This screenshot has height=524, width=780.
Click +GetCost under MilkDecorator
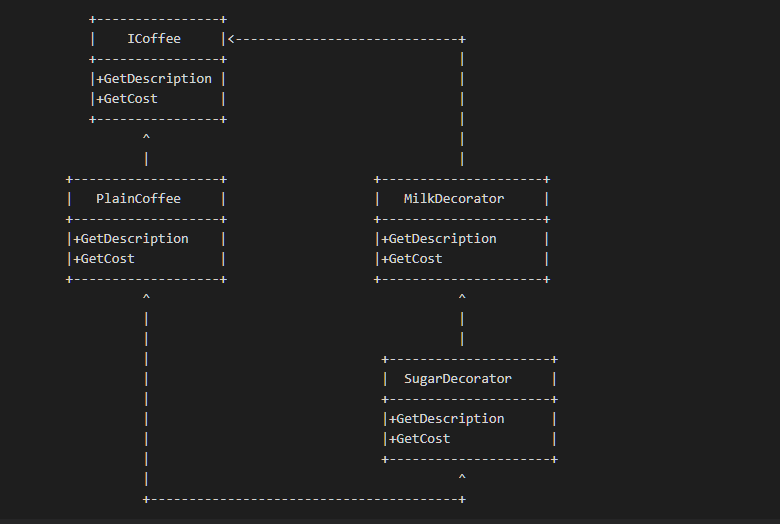click(x=412, y=259)
